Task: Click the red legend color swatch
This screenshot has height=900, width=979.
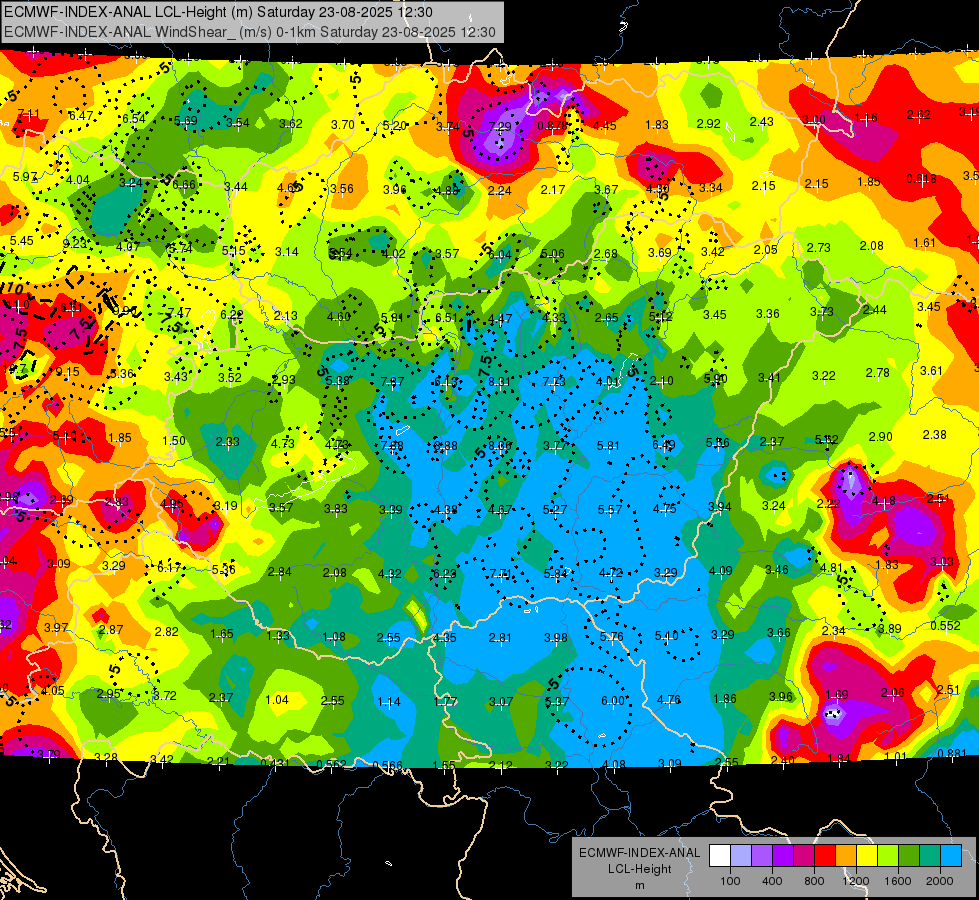Action: pyautogui.click(x=825, y=856)
